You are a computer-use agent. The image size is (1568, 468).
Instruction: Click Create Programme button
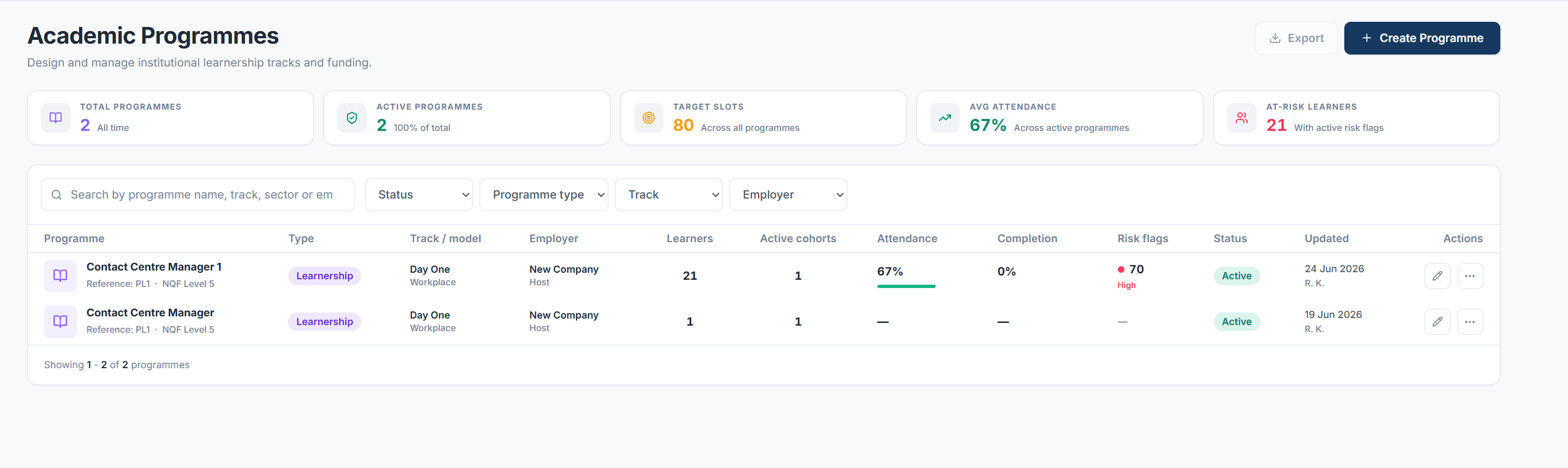pos(1422,38)
